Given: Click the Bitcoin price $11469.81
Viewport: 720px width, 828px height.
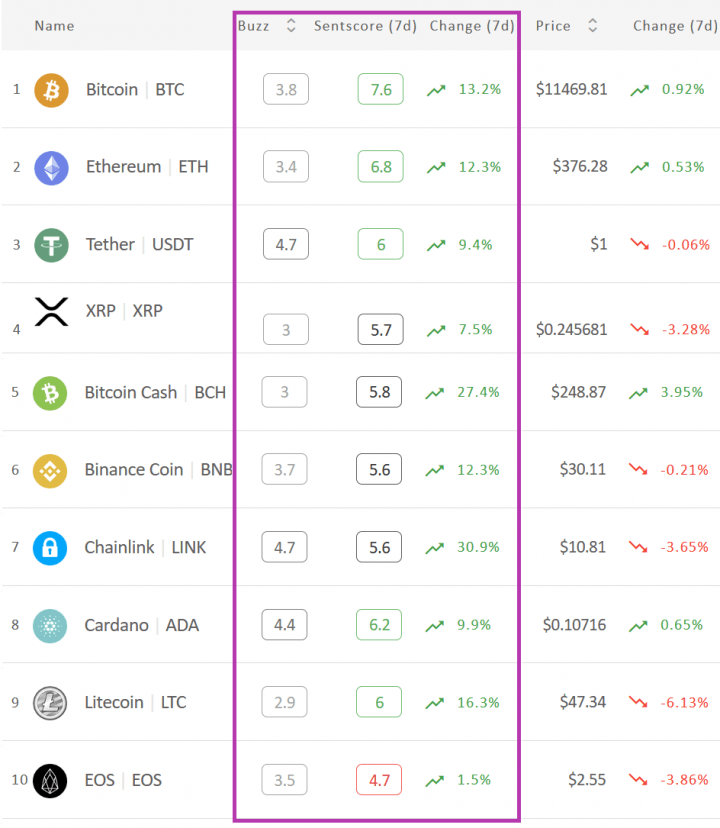Looking at the screenshot, I should (x=572, y=89).
